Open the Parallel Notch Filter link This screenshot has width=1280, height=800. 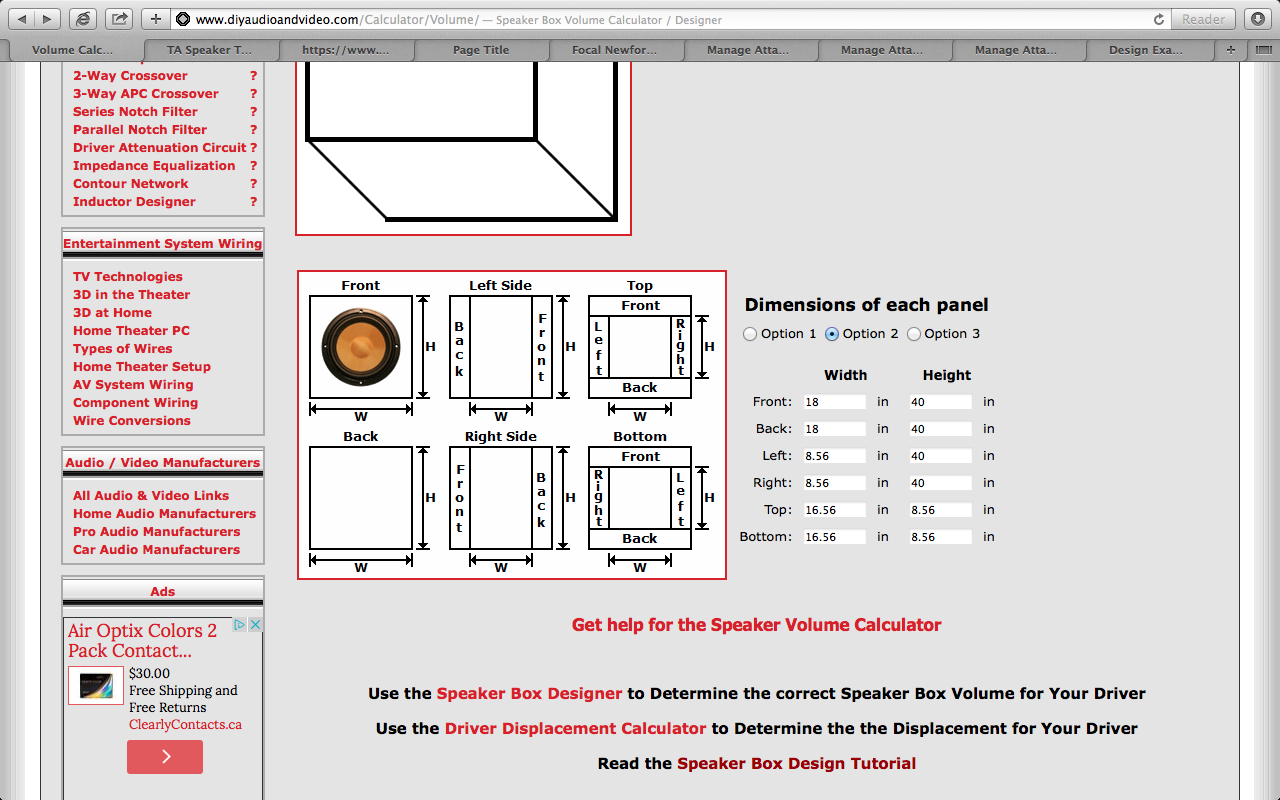(140, 130)
